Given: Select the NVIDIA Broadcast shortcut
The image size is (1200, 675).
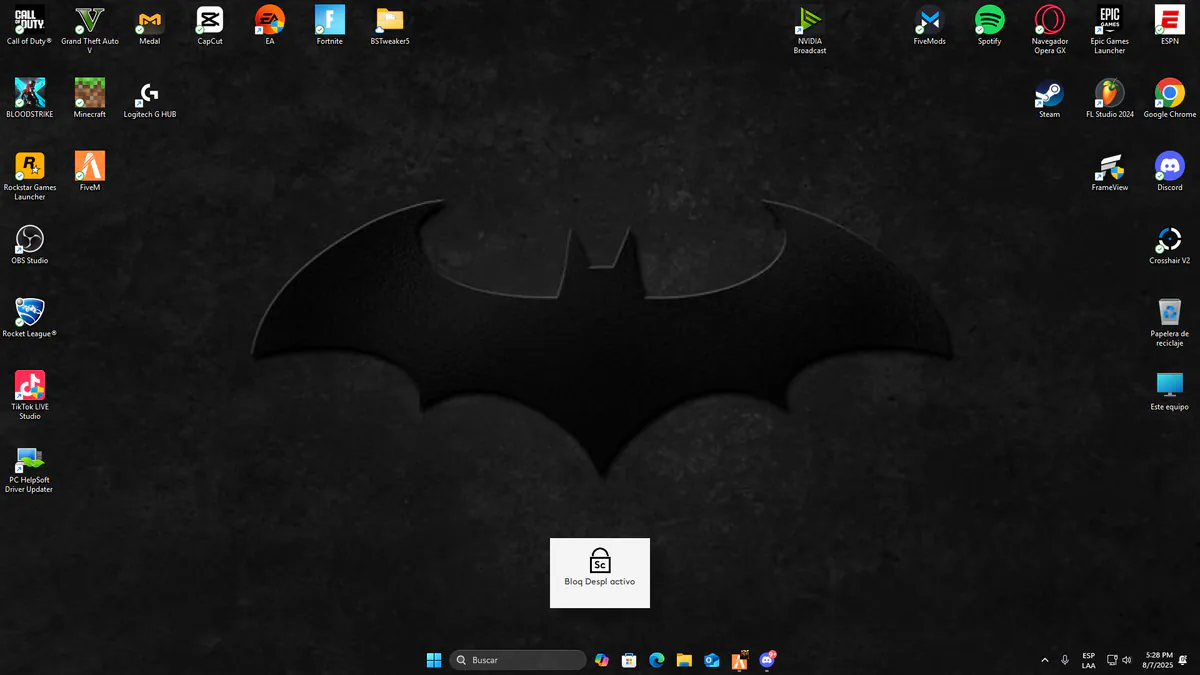Looking at the screenshot, I should point(810,29).
